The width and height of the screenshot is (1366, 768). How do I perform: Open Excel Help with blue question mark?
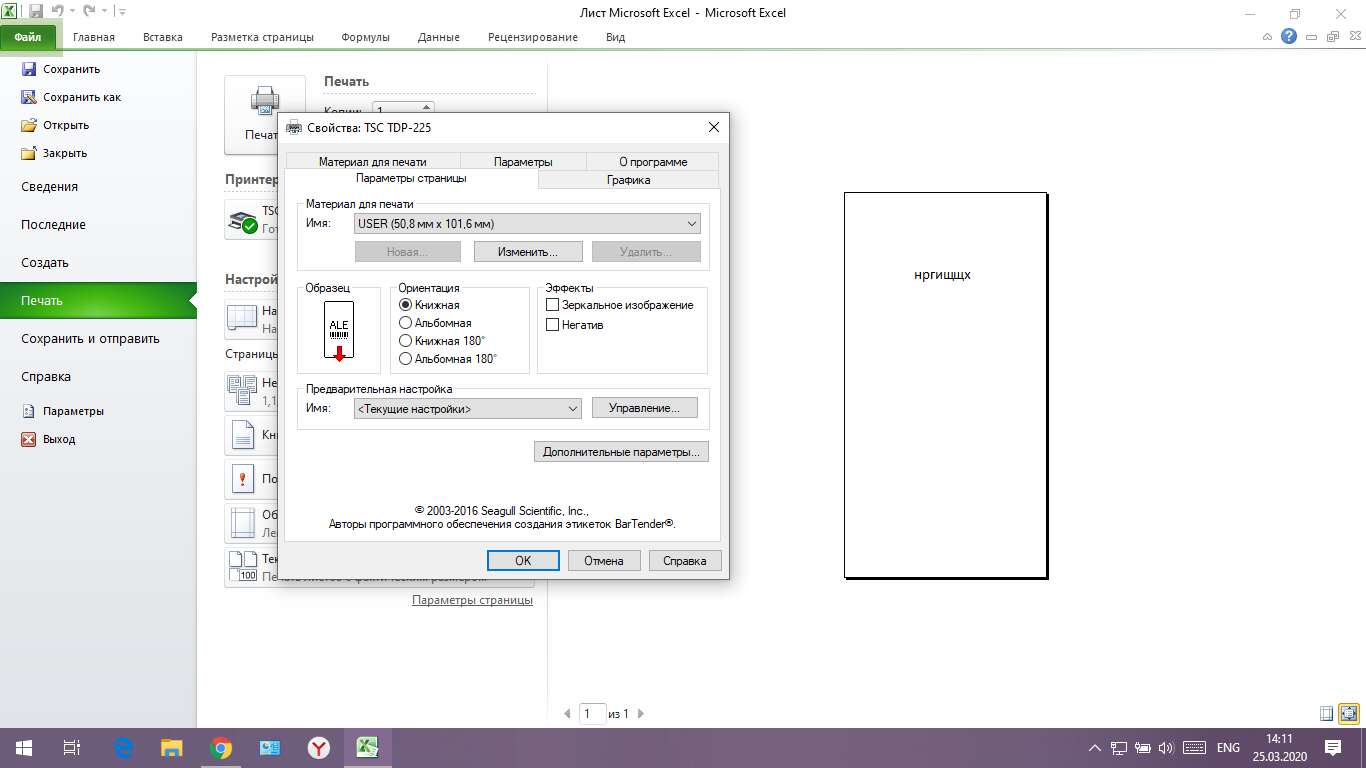[x=1288, y=37]
